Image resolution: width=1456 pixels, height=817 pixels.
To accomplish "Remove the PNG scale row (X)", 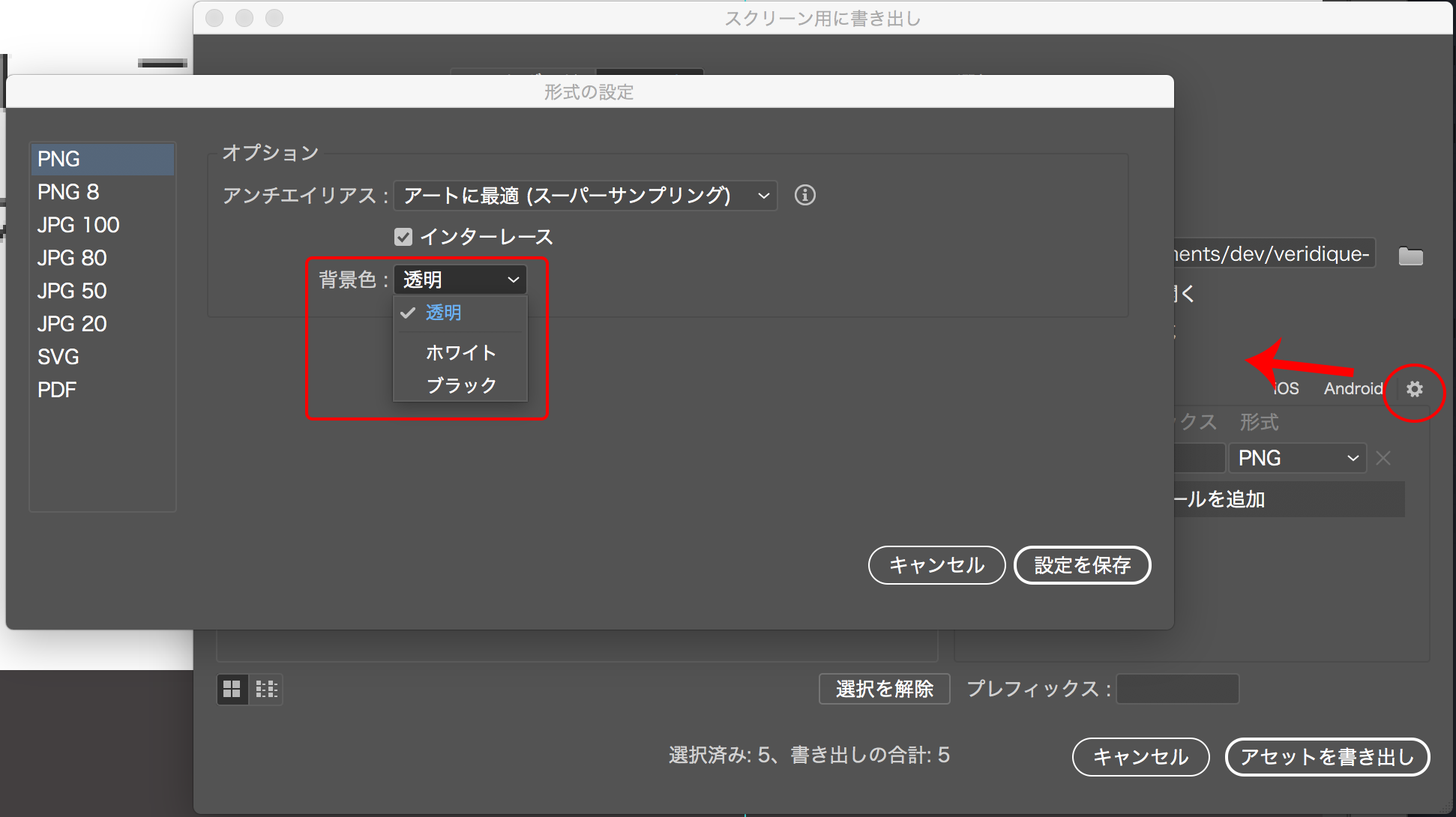I will click(1383, 458).
